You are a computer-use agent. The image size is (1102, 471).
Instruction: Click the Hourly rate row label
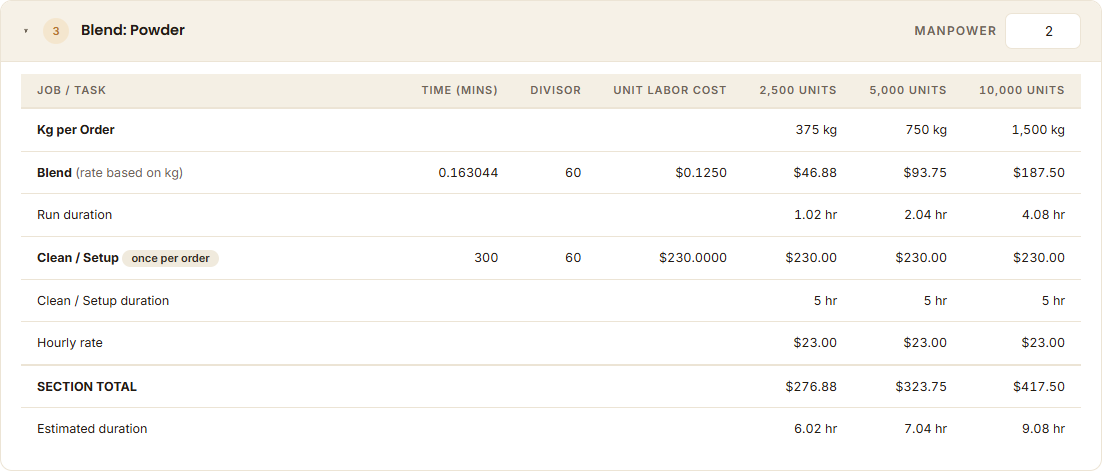coord(70,343)
